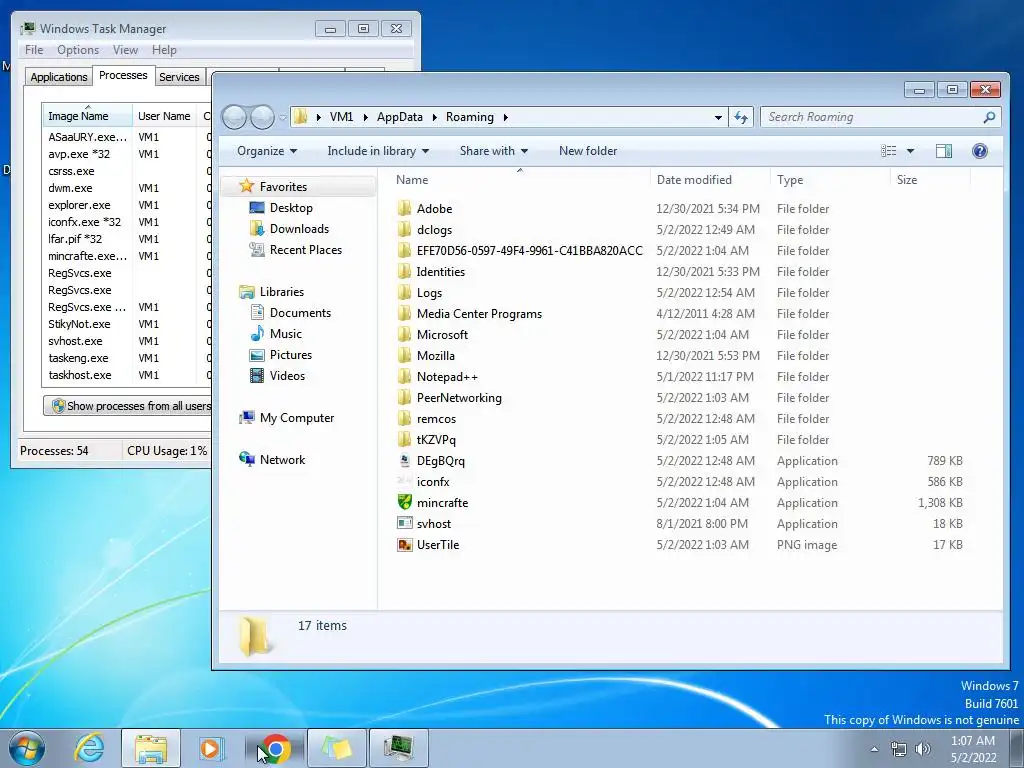
Task: Open the Organize dropdown menu
Action: point(267,151)
